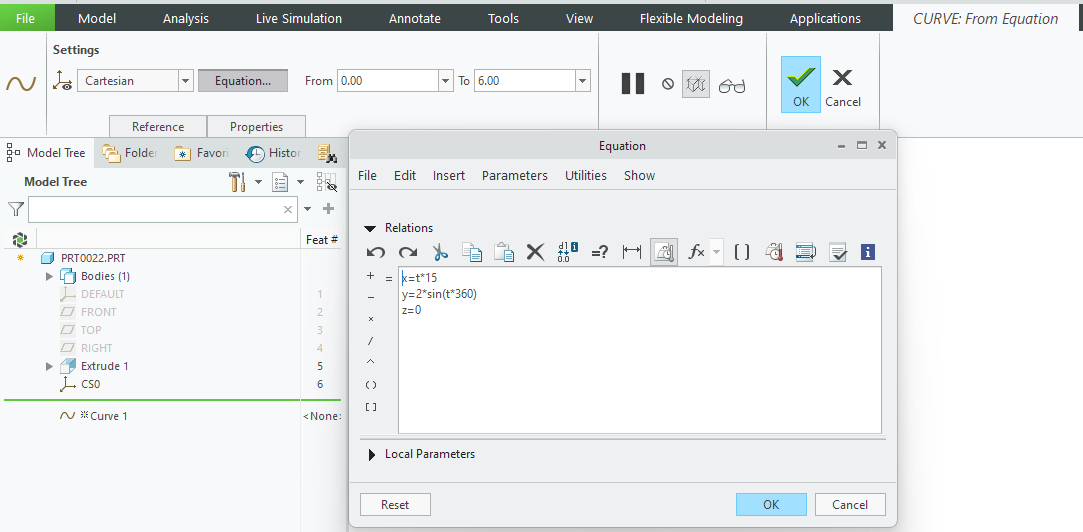Click the Paste clipboard icon in Relations toolbar
Screen dimensions: 1083x532
tap(504, 253)
